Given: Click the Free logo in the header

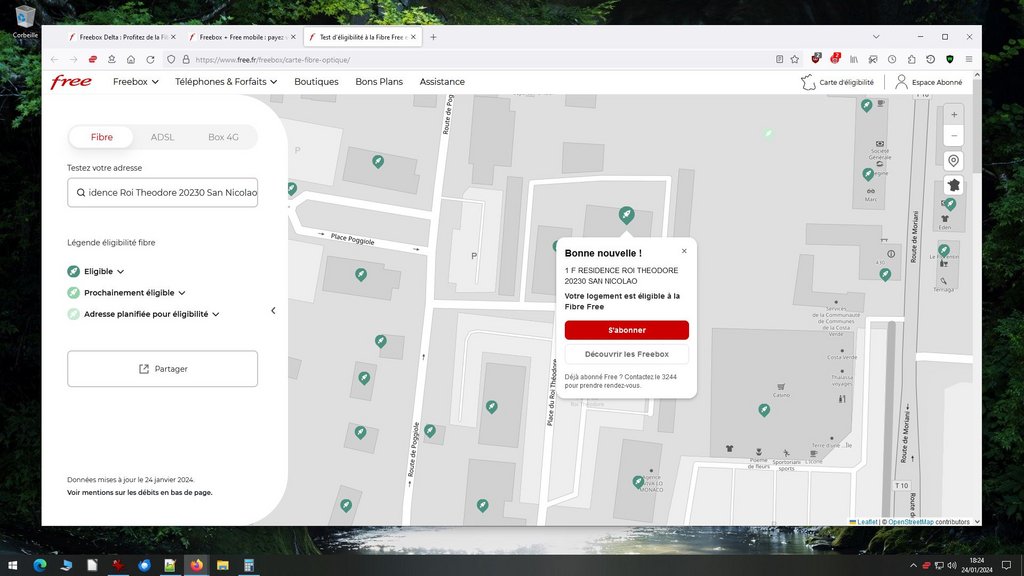Looking at the screenshot, I should pyautogui.click(x=71, y=82).
